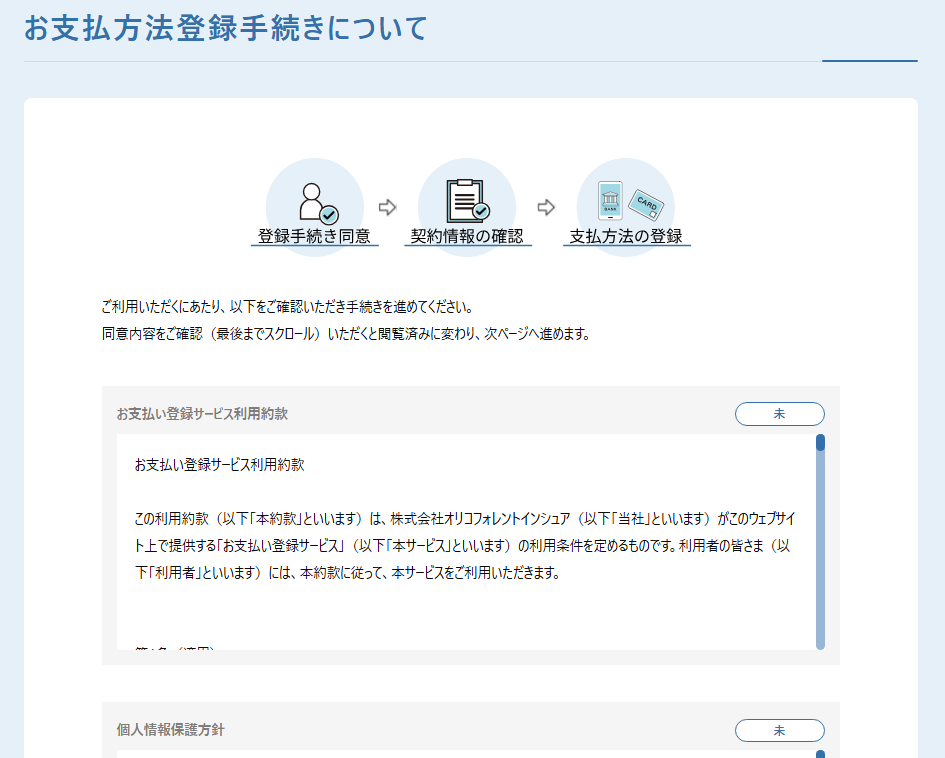Image resolution: width=945 pixels, height=758 pixels.
Task: Click the 未 status badge for お支払い登録サービス利用約款
Action: click(779, 414)
